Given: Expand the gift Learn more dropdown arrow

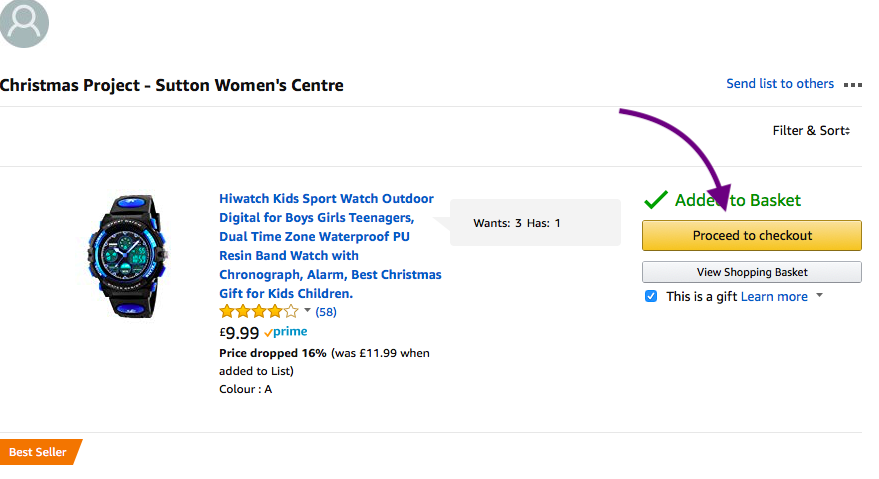Looking at the screenshot, I should tap(820, 295).
